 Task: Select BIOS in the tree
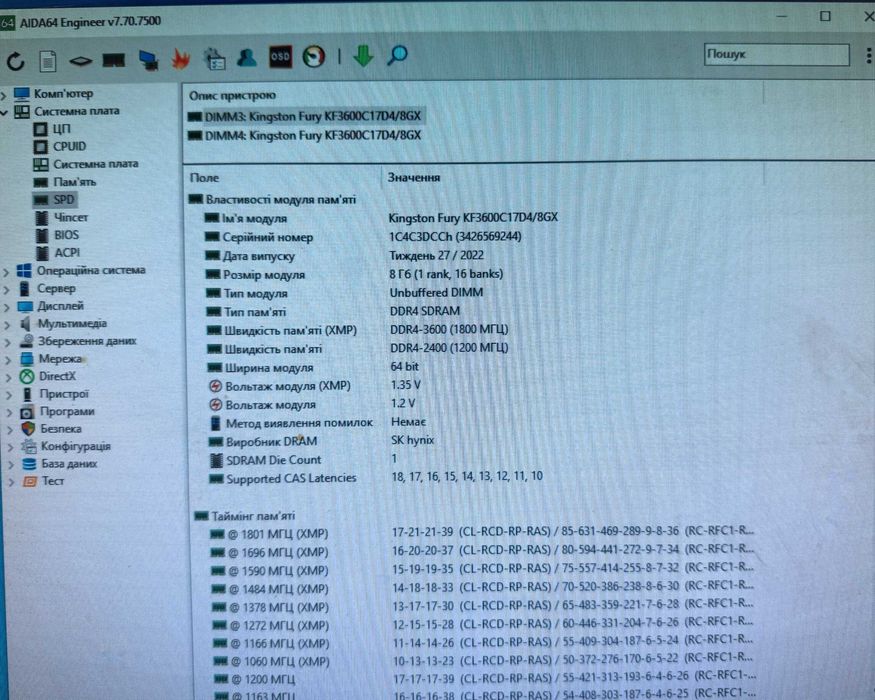[57, 235]
